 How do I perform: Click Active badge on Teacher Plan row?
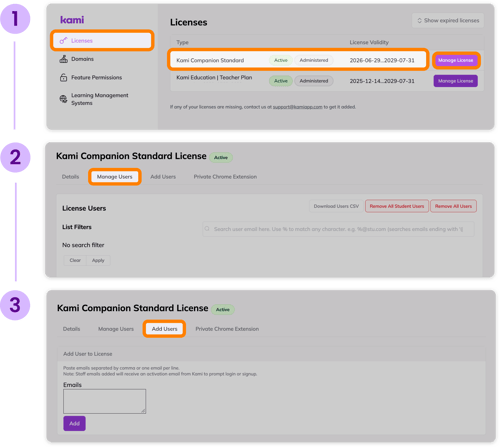tap(281, 81)
